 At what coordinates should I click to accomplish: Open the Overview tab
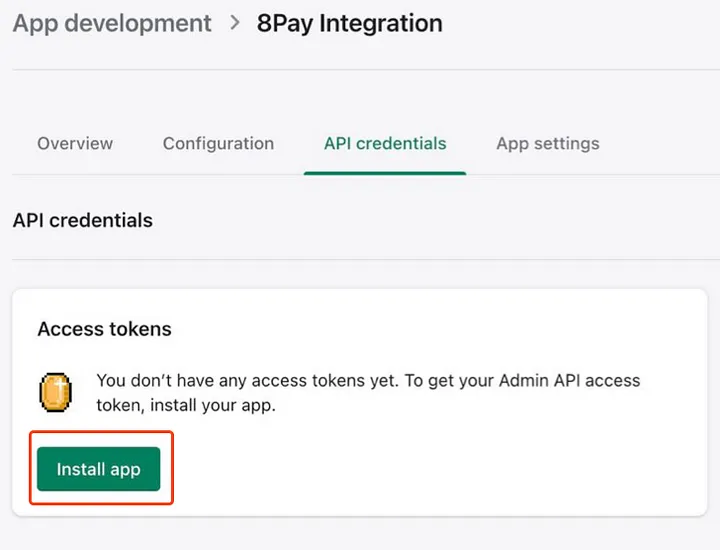coord(75,143)
